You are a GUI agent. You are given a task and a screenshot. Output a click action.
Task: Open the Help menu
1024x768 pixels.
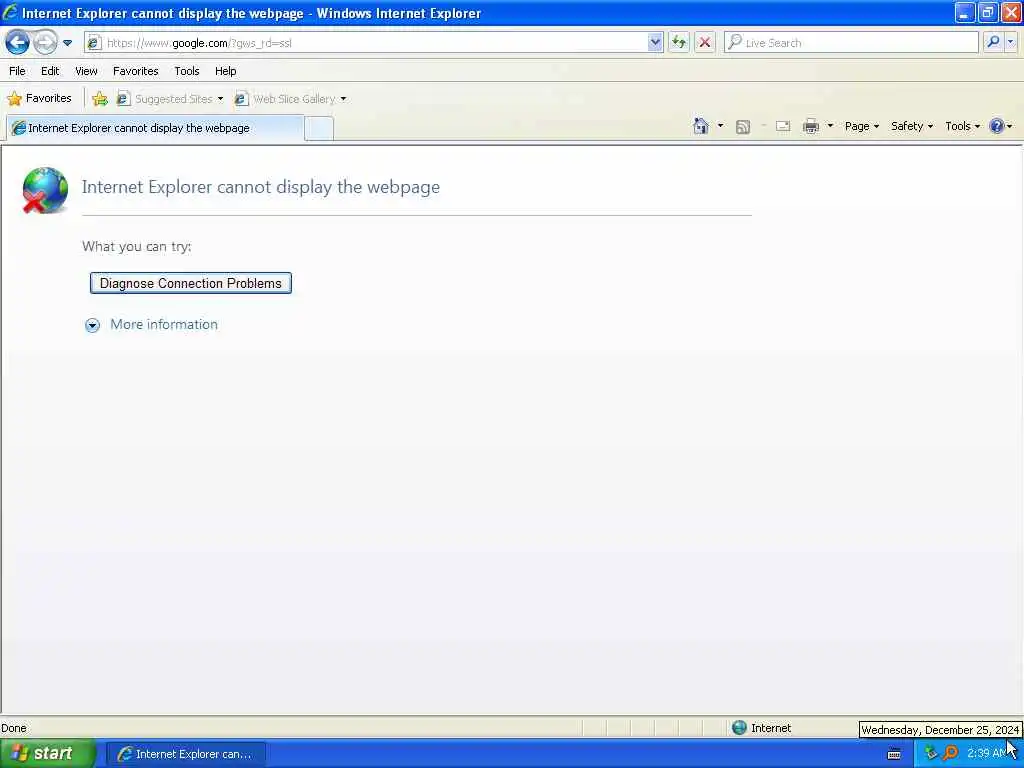pos(225,71)
